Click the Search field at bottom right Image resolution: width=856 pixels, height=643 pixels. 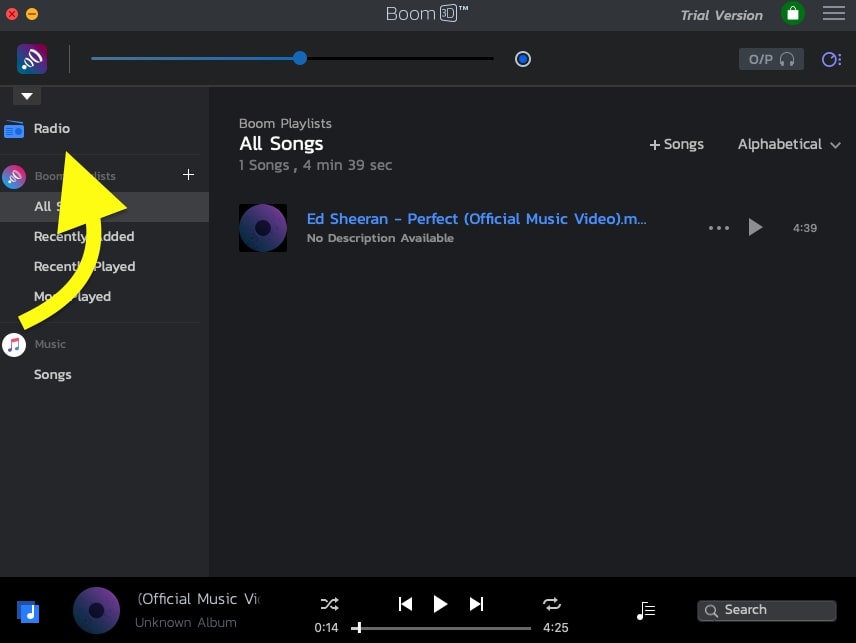pyautogui.click(x=766, y=610)
